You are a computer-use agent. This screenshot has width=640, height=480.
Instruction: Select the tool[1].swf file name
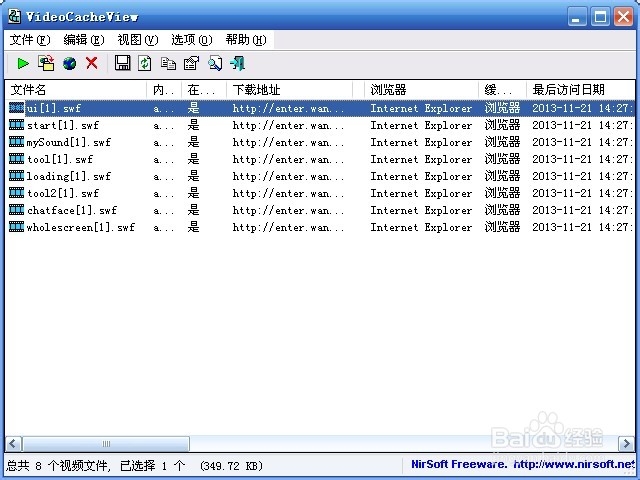point(60,159)
